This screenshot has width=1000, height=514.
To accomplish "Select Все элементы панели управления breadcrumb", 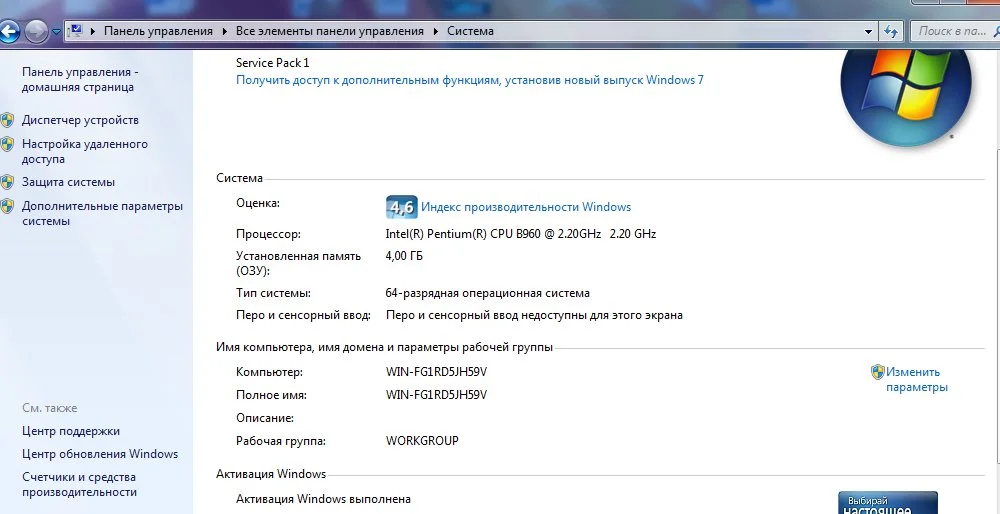I will coord(330,31).
